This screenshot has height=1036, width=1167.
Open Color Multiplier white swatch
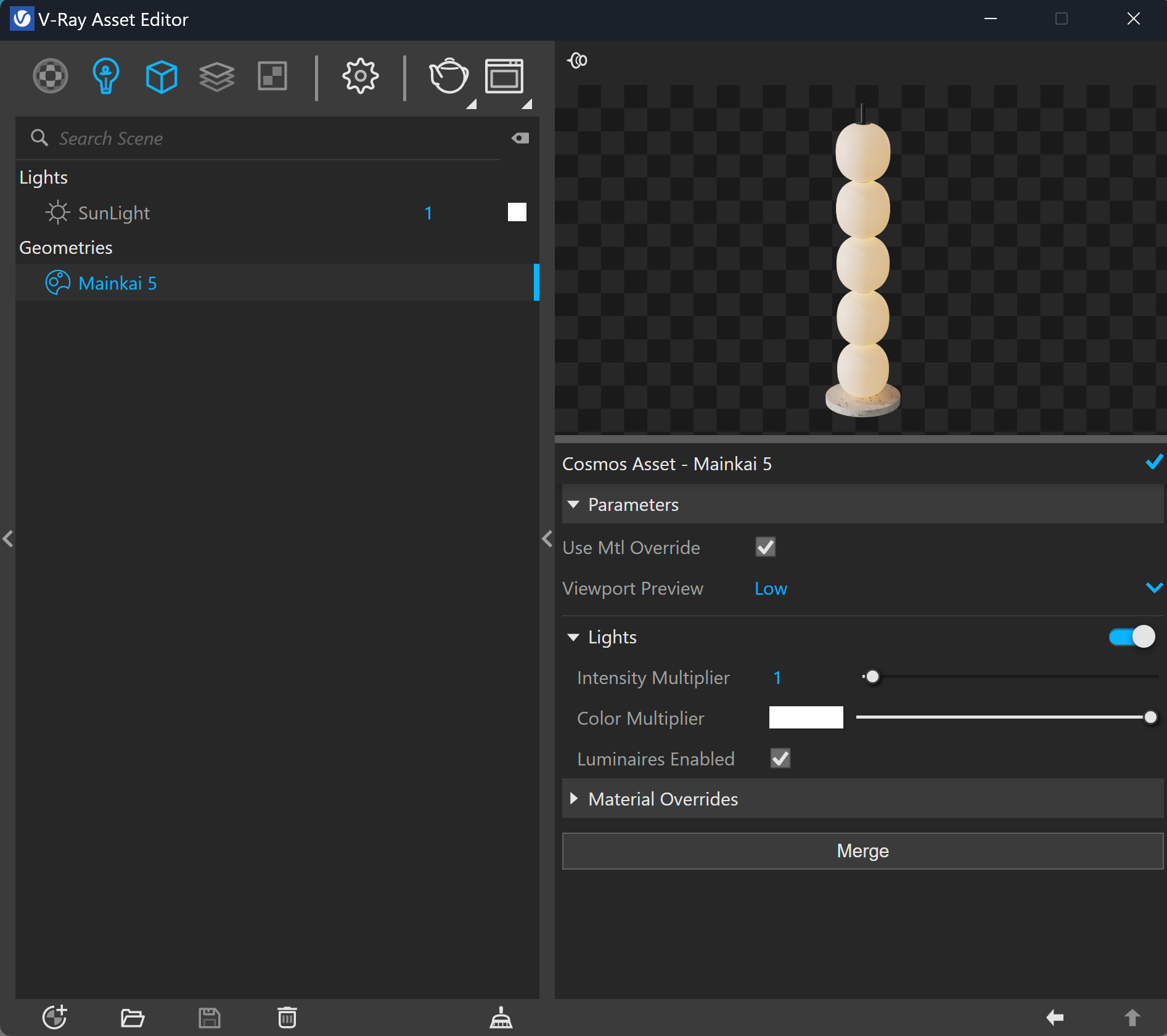(x=806, y=717)
